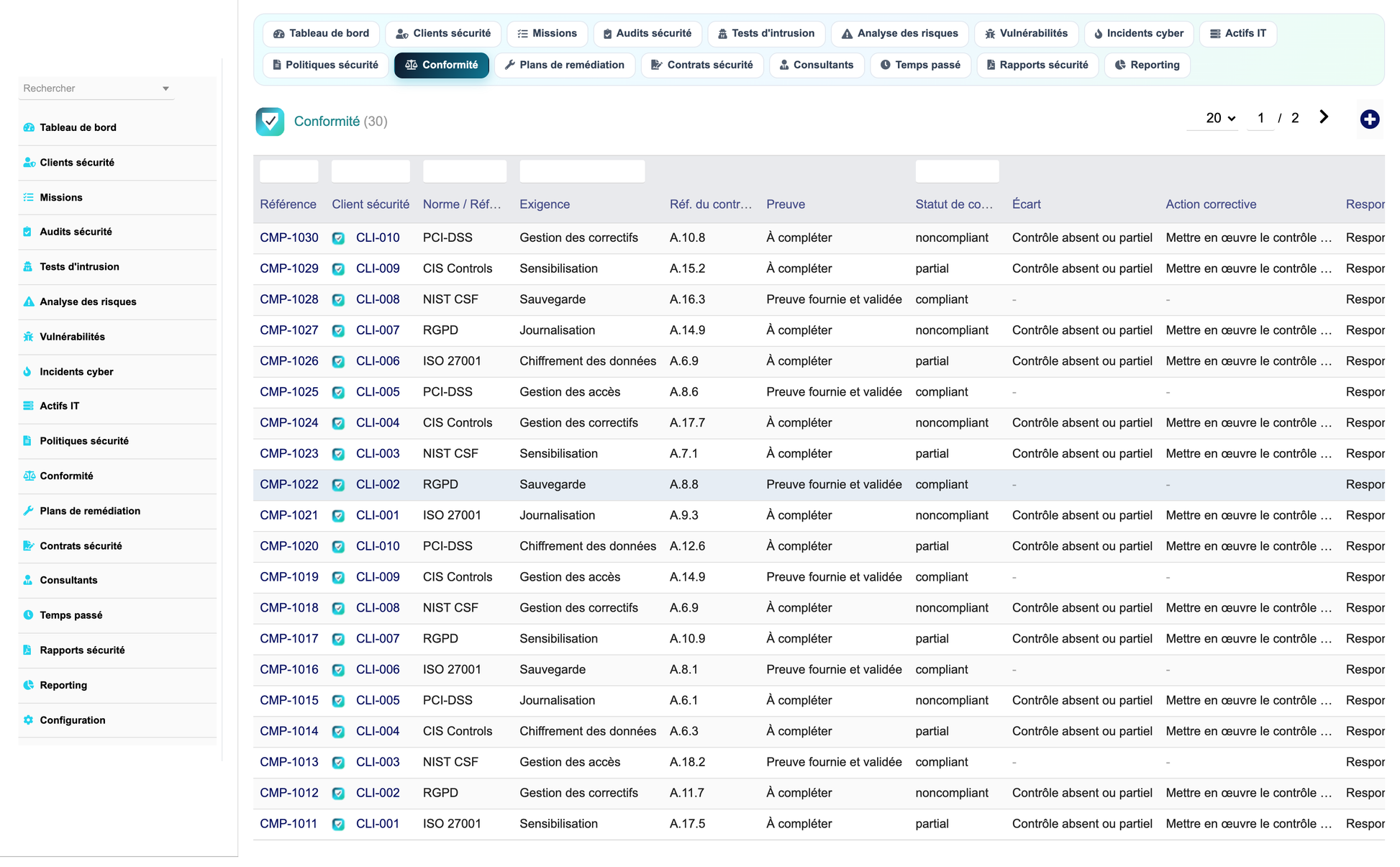Click Actifs IT server icon in sidebar
1400x867 pixels.
(29, 406)
